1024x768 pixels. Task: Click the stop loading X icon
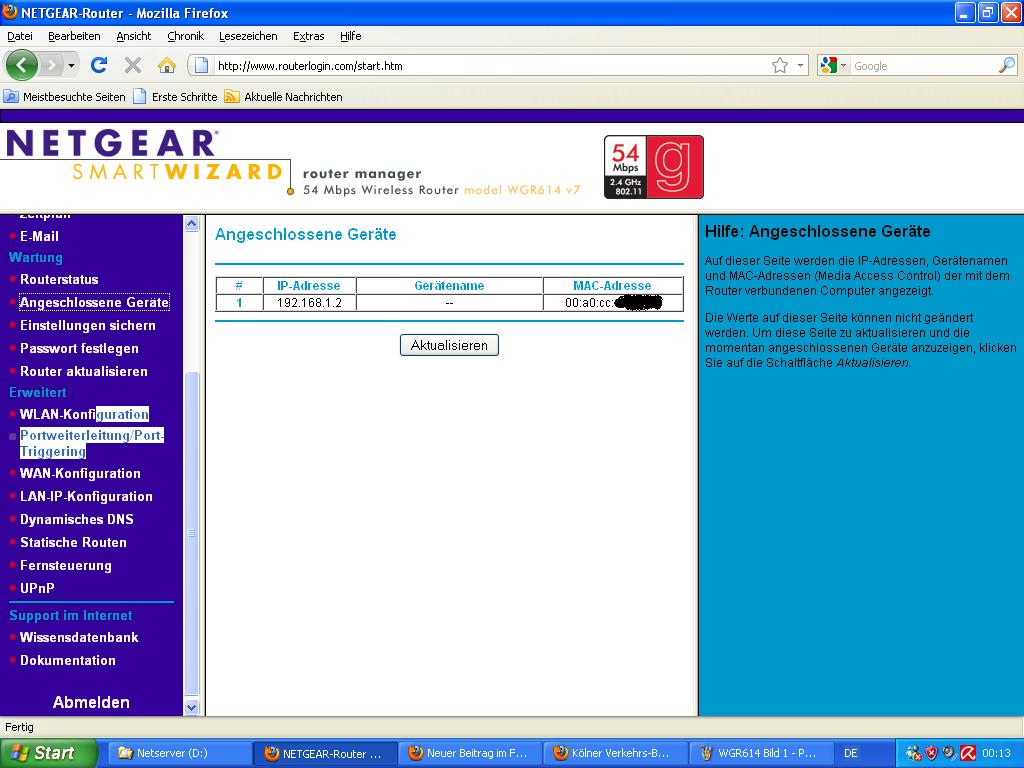[133, 65]
